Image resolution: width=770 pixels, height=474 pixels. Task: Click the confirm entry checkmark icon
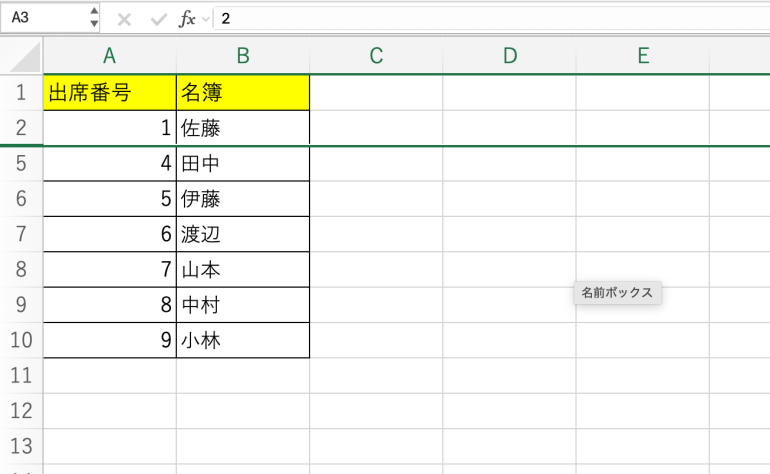point(156,19)
